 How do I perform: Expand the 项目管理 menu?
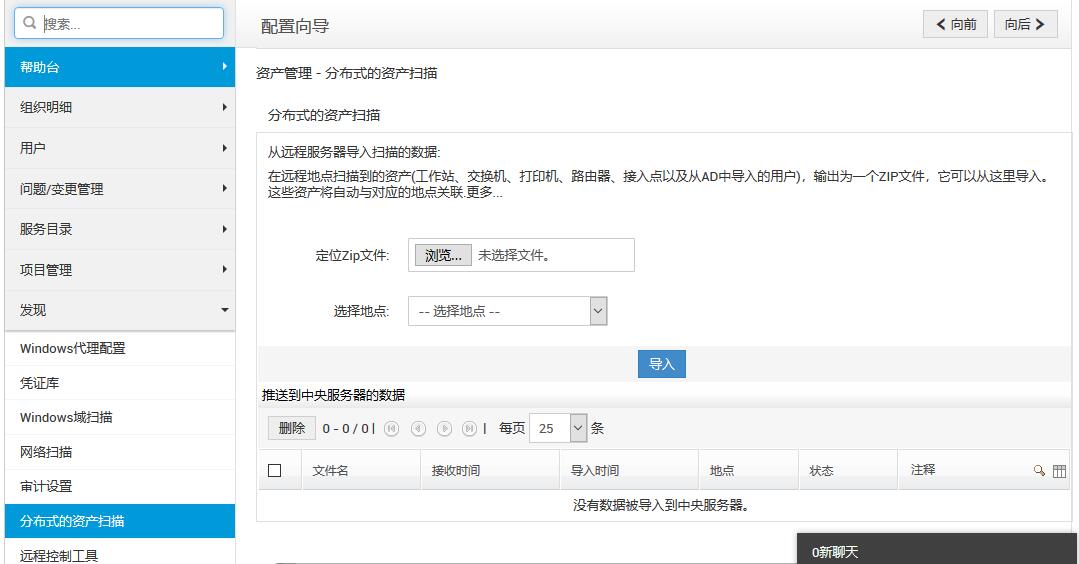tap(120, 270)
